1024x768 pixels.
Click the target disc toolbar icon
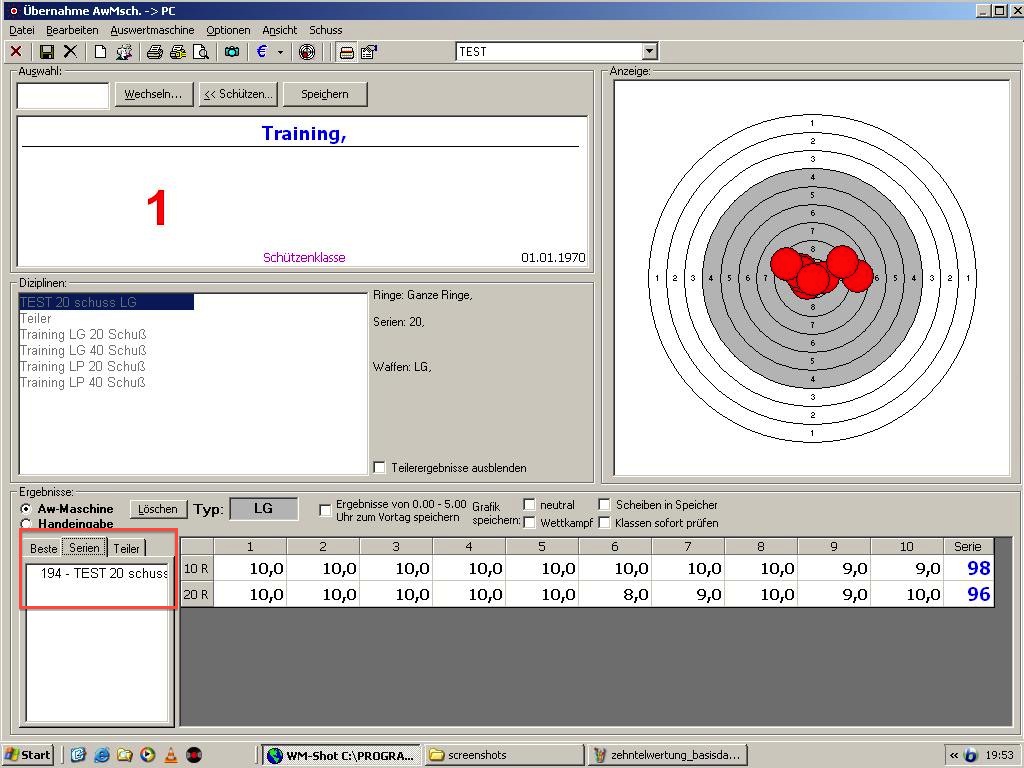coord(307,52)
